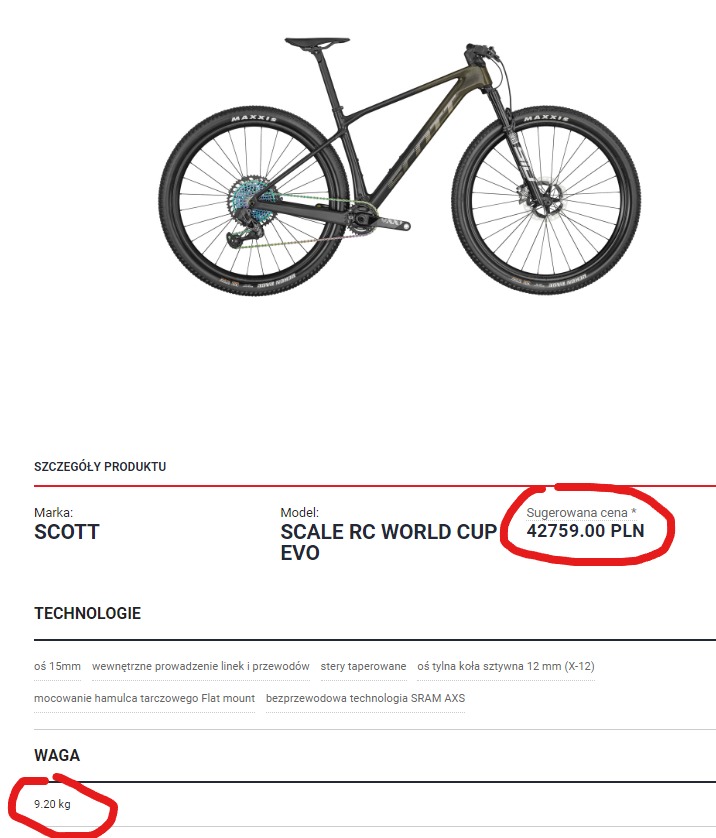The width and height of the screenshot is (716, 838).
Task: Click the SCOTT brand name
Action: point(67,532)
